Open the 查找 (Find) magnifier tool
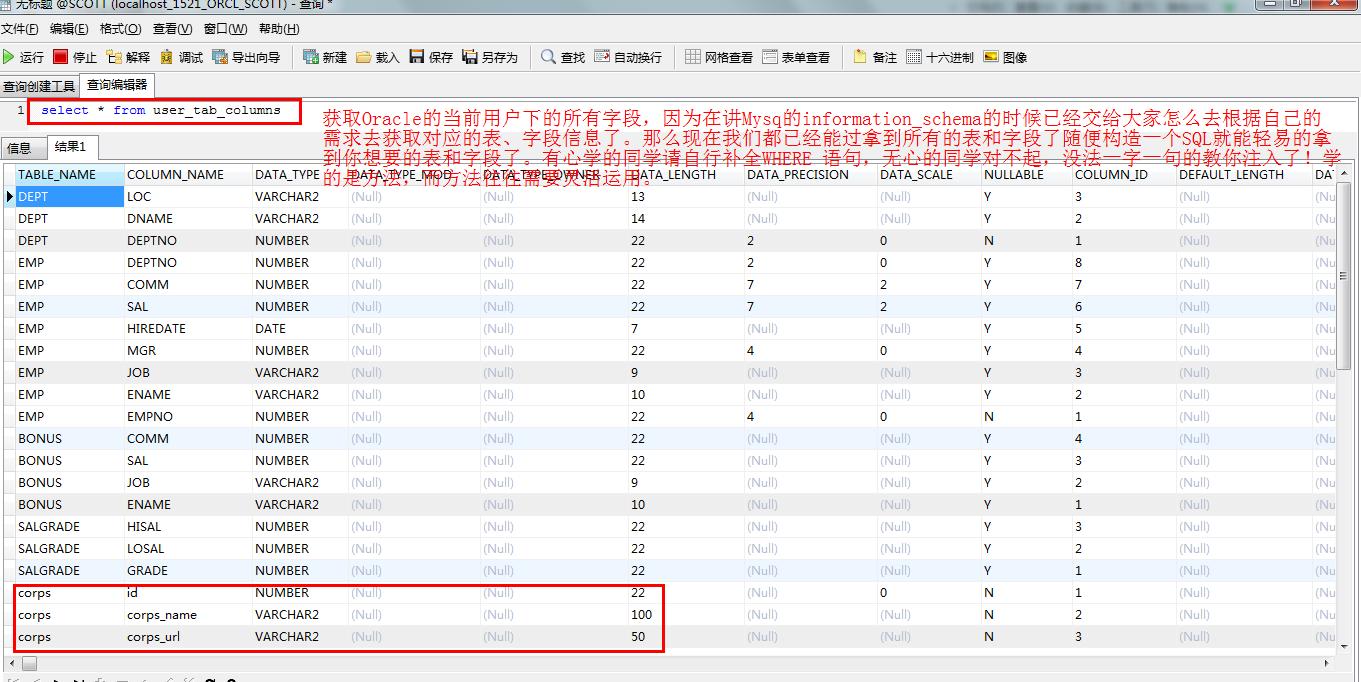This screenshot has height=682, width=1361. (563, 57)
